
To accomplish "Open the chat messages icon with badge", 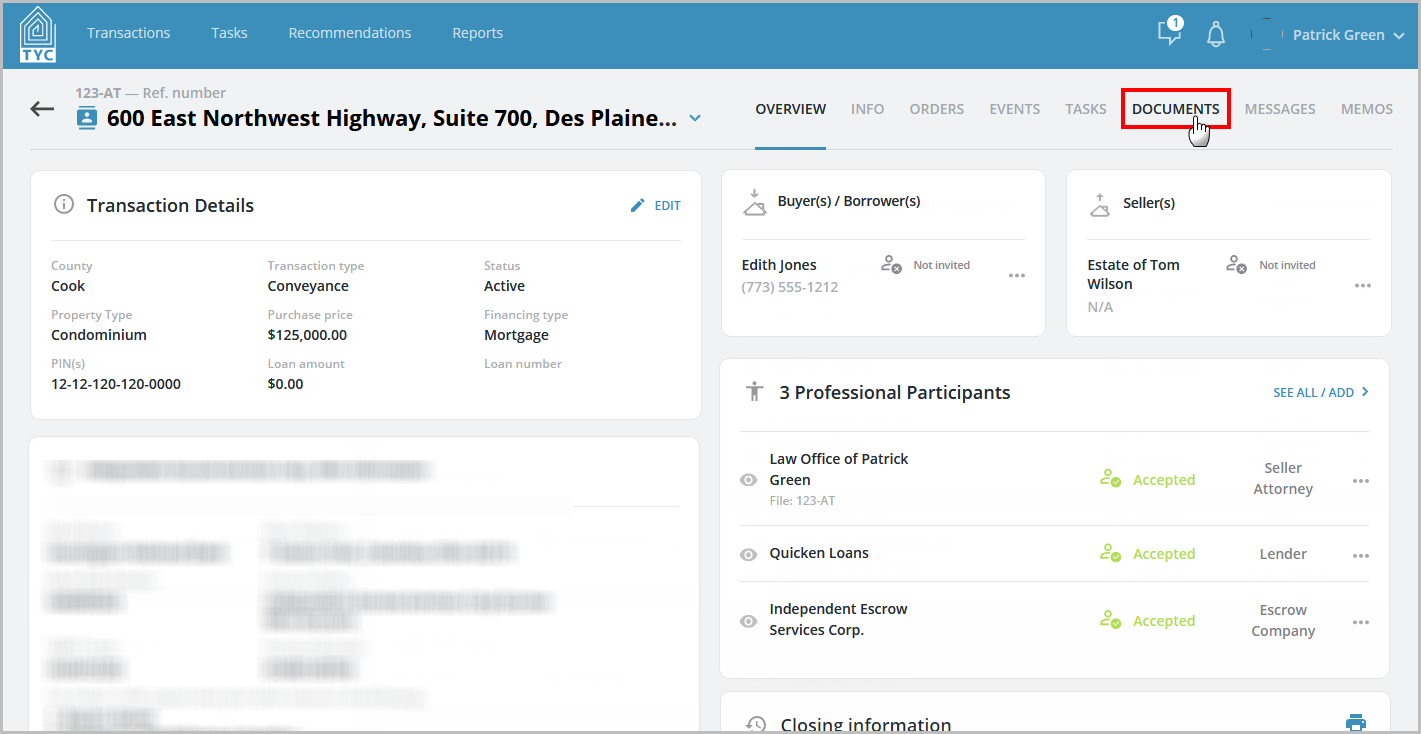I will (x=1169, y=31).
